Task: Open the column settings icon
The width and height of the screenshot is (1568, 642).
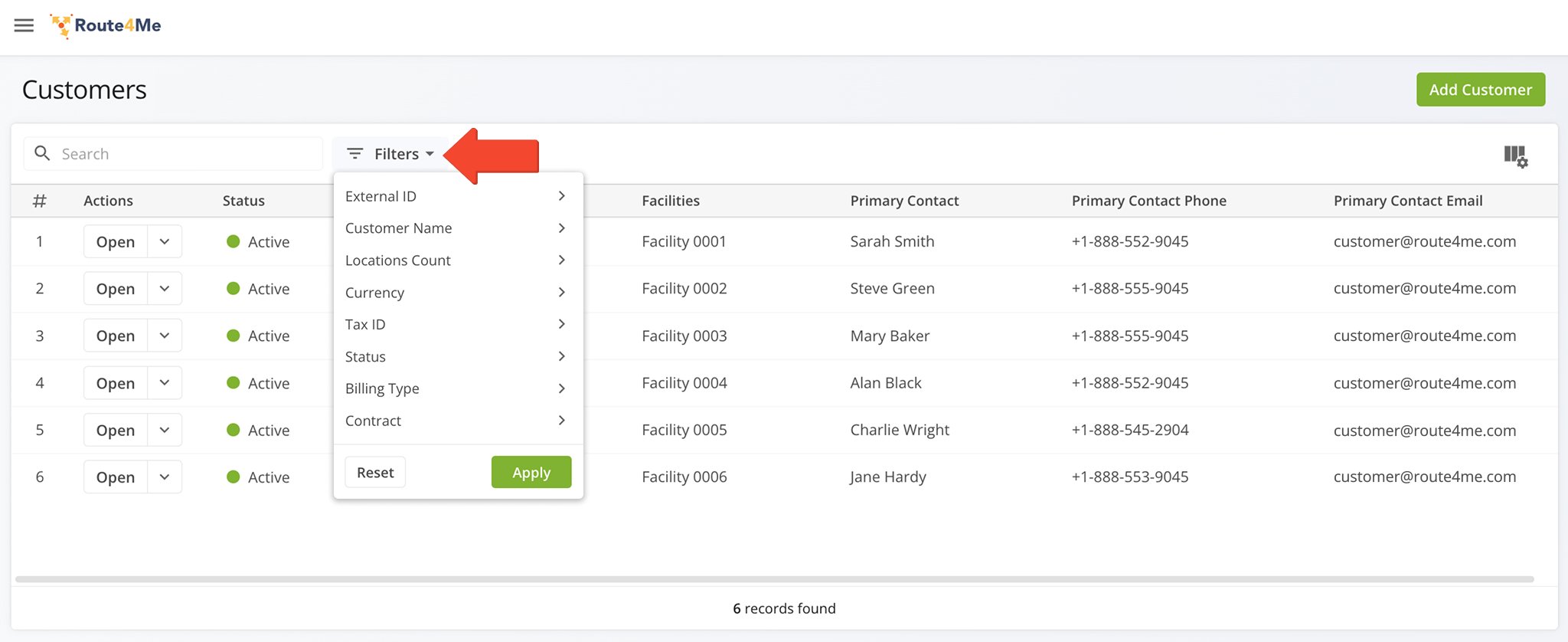Action: [x=1515, y=156]
